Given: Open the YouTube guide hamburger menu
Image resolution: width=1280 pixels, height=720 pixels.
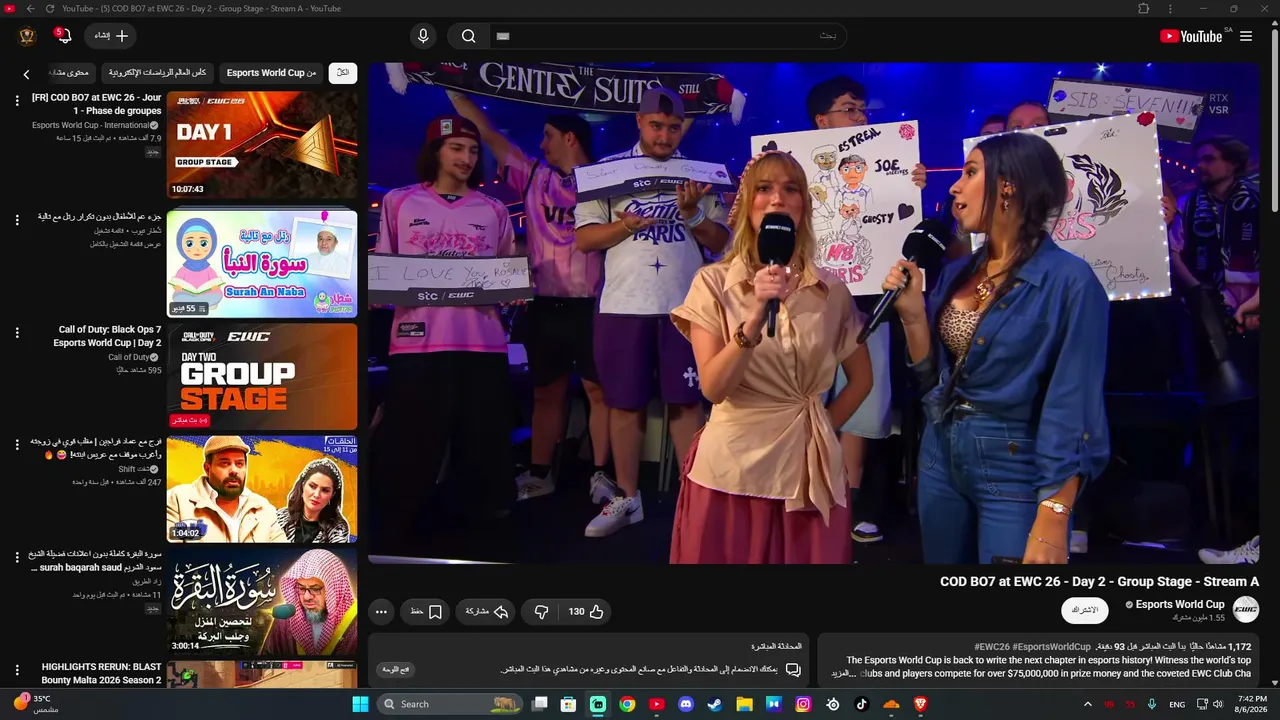Looking at the screenshot, I should point(1246,36).
